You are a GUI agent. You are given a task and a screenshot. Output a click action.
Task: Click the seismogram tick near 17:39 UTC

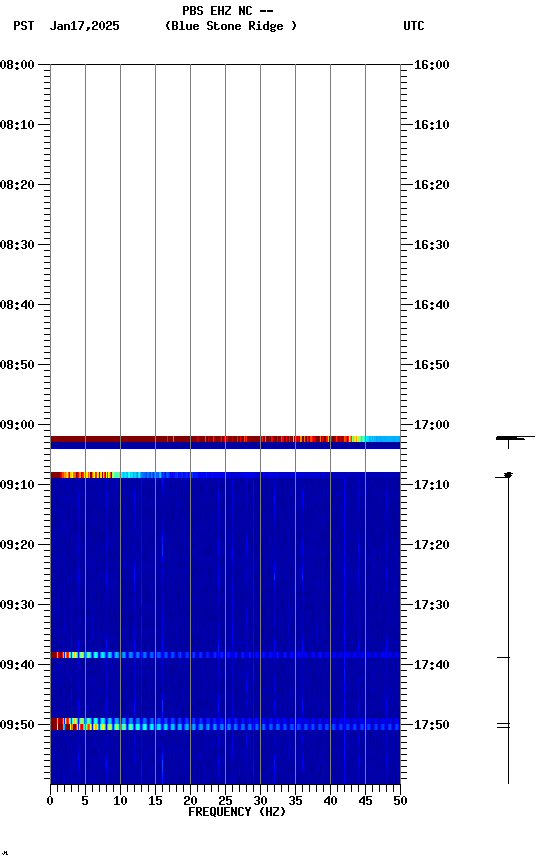(504, 657)
